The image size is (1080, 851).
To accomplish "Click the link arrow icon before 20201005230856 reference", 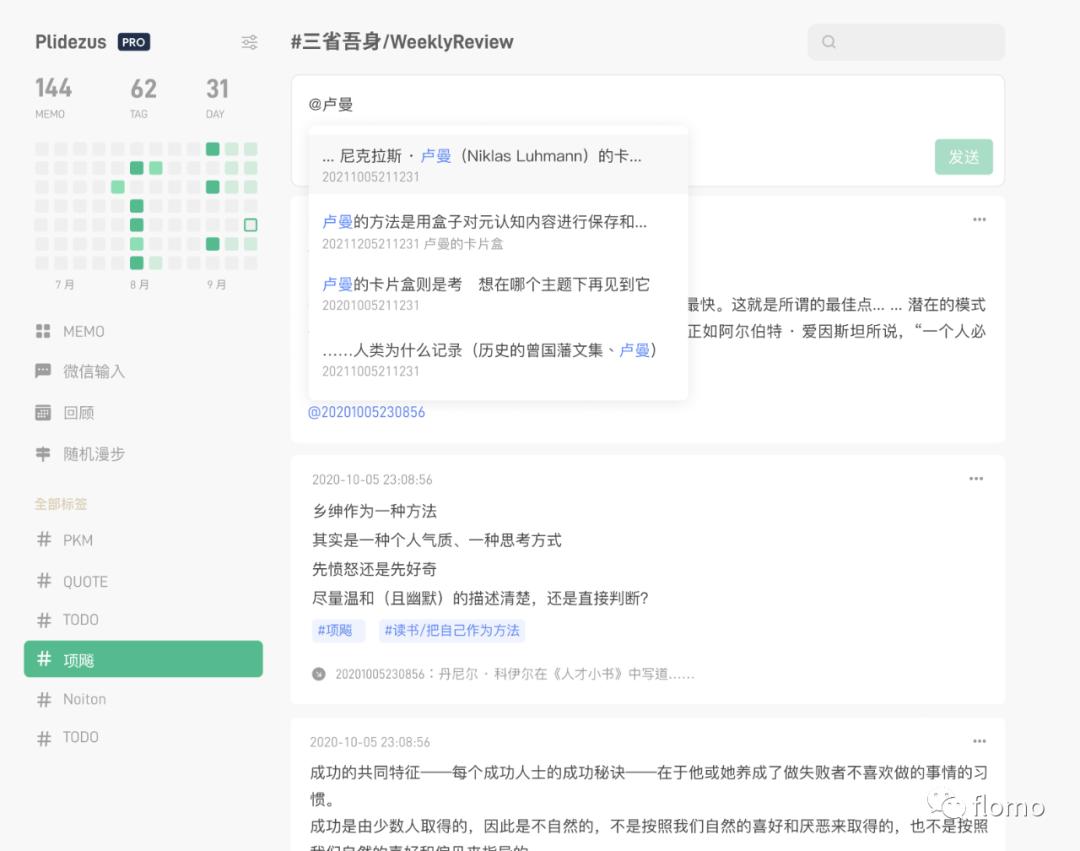I will 318,674.
